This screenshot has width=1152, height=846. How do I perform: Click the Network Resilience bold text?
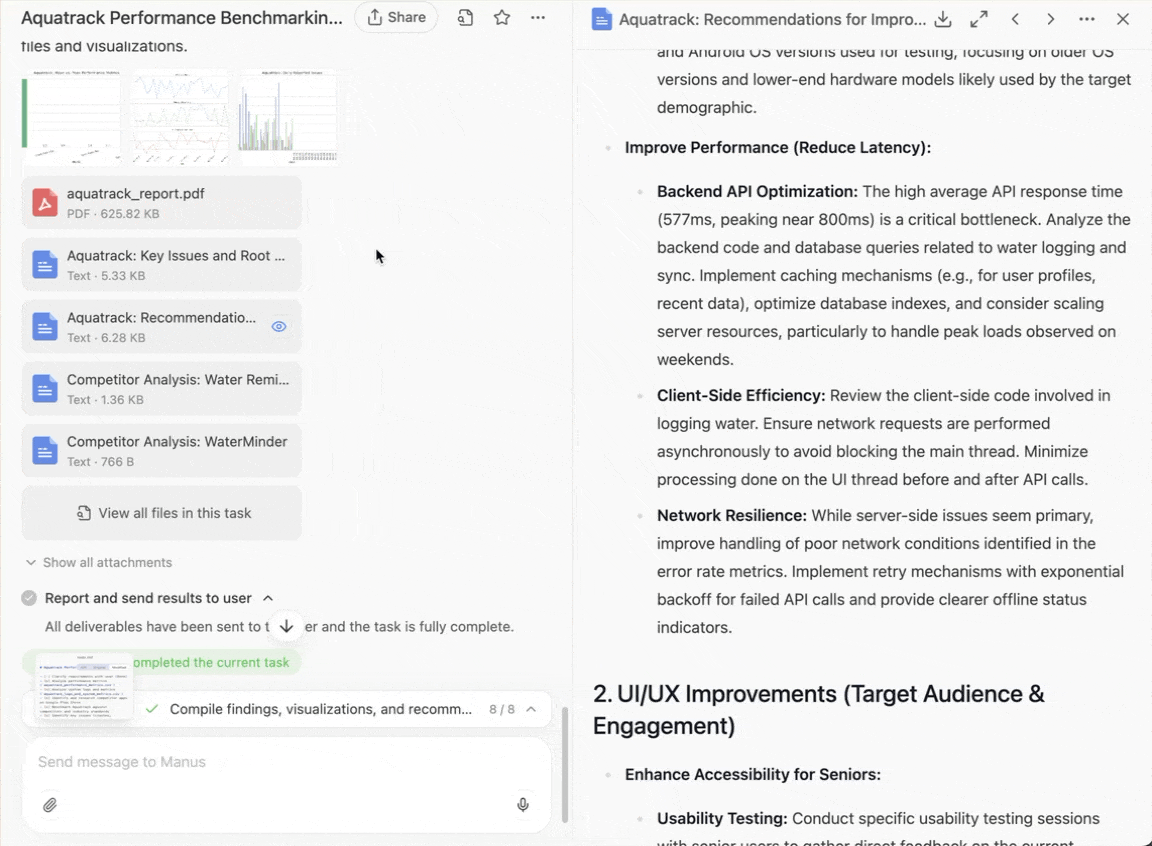[x=731, y=516]
